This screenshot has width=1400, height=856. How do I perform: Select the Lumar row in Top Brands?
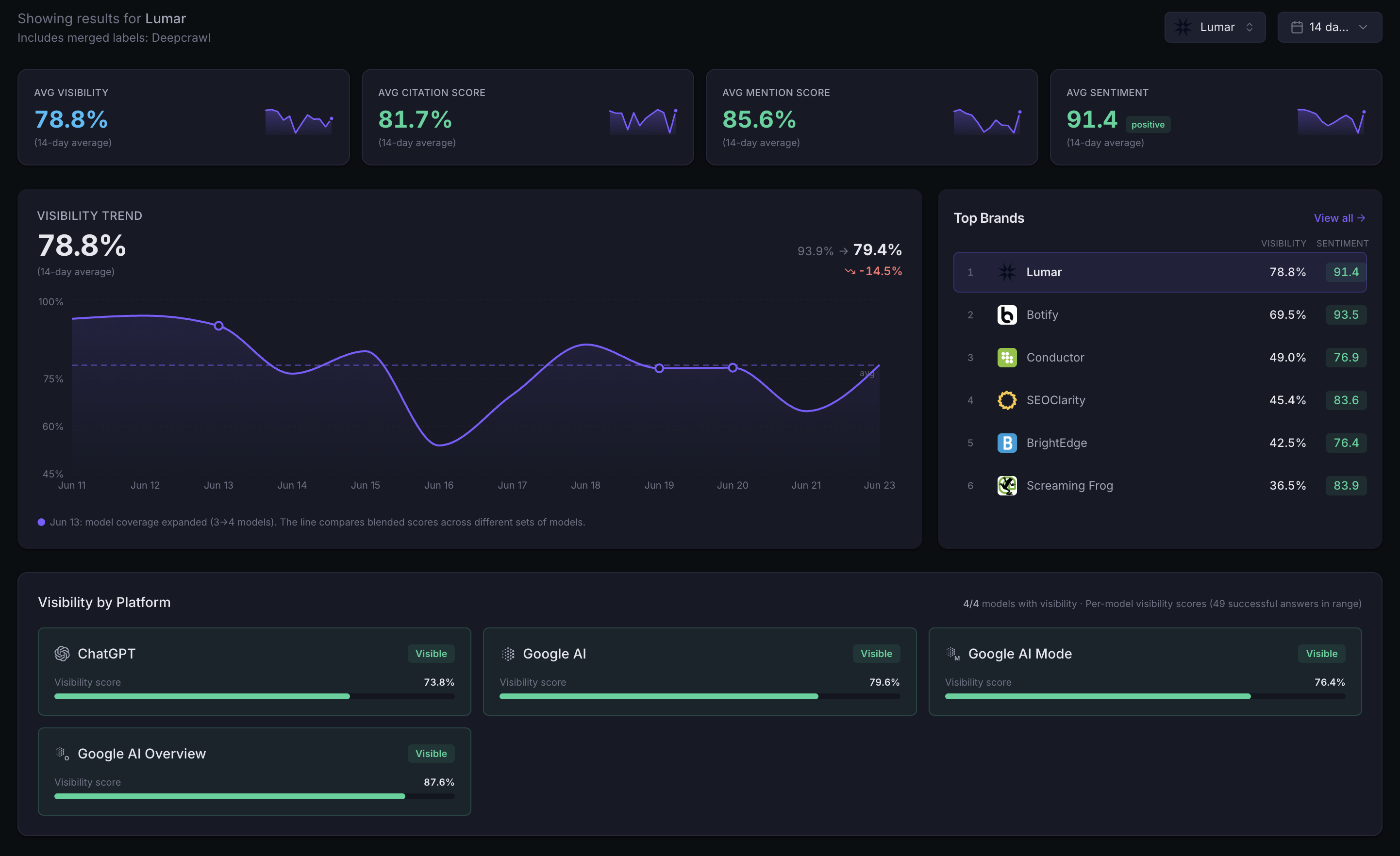pyautogui.click(x=1160, y=272)
